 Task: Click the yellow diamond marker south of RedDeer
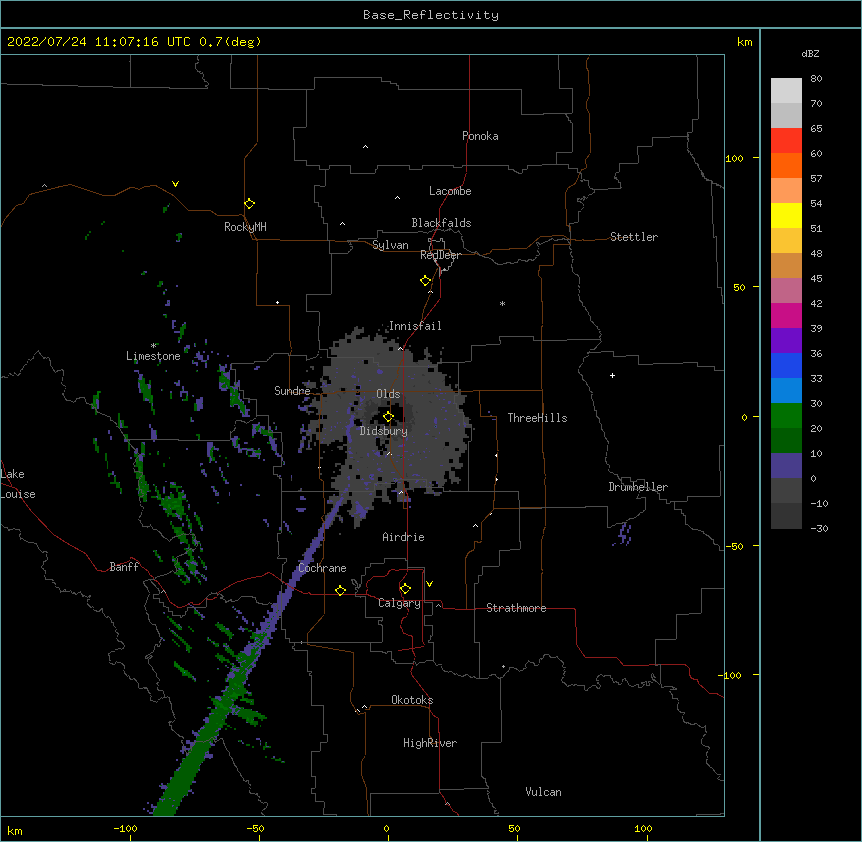pos(426,281)
